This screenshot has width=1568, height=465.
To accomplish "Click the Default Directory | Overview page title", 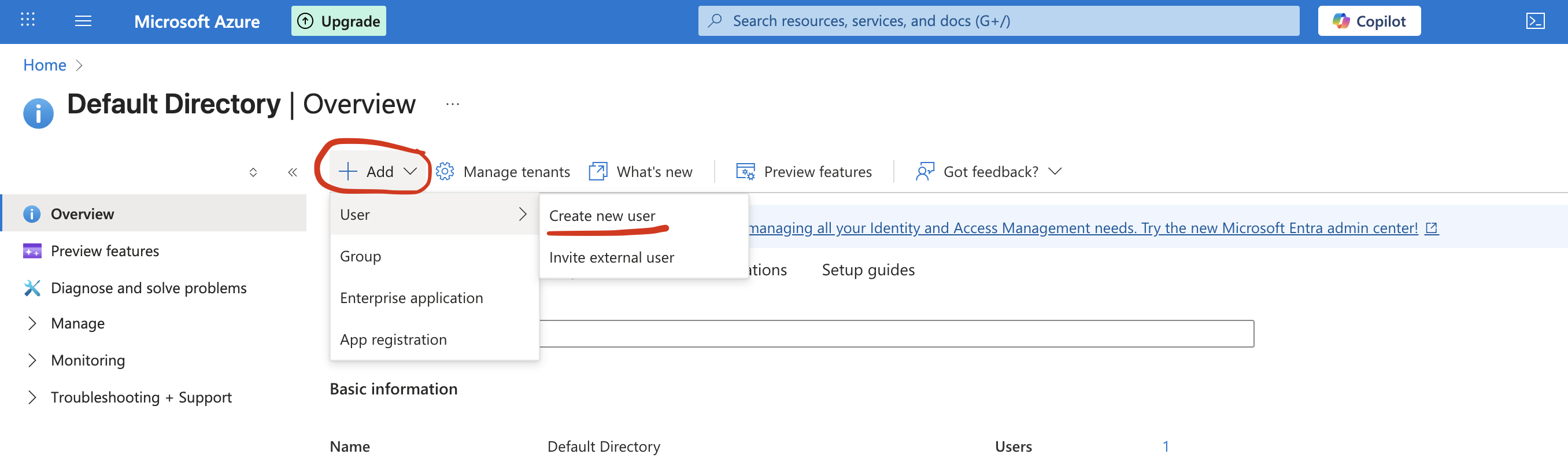I will (241, 104).
